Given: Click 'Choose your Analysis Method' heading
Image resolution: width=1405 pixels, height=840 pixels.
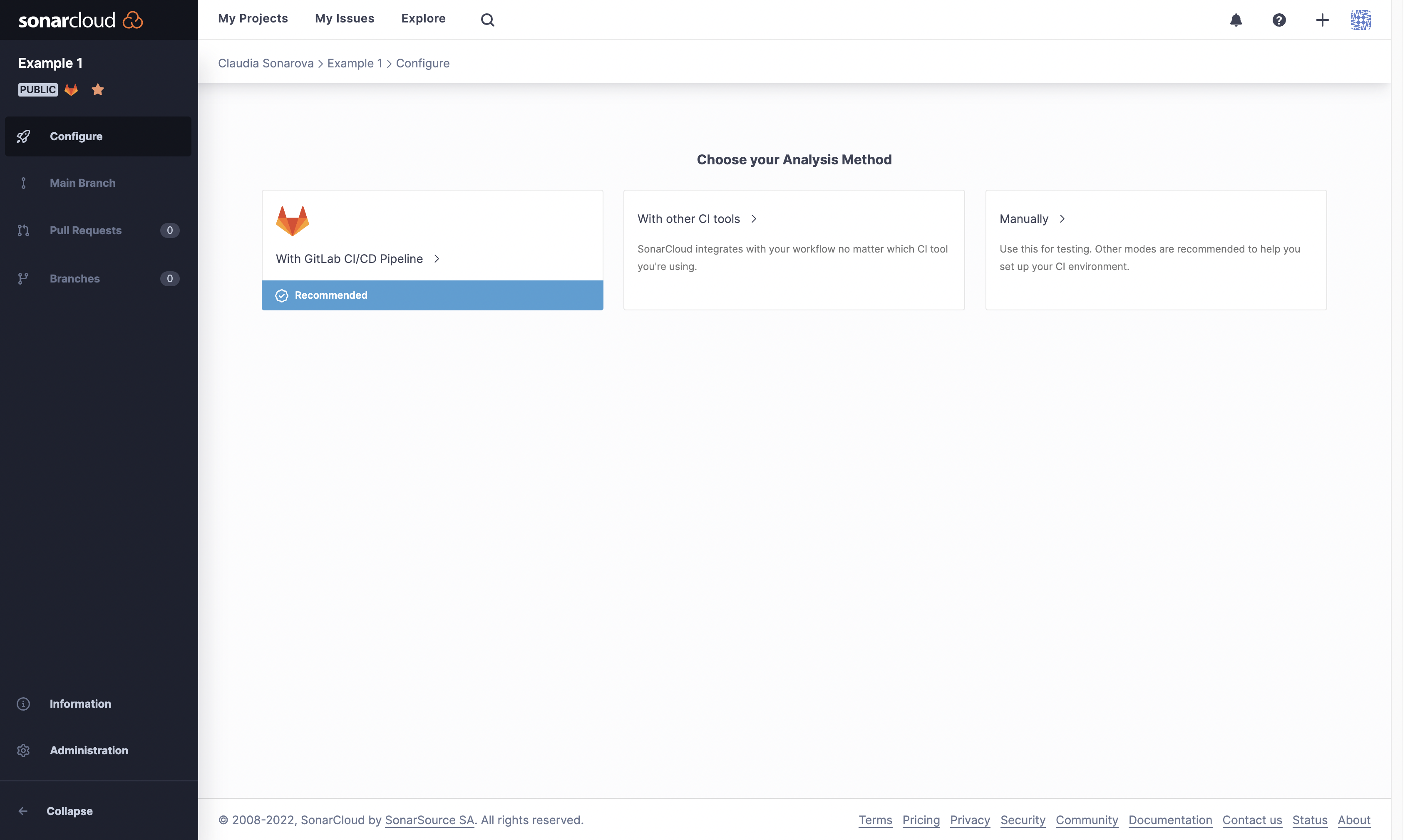Looking at the screenshot, I should click(x=794, y=160).
